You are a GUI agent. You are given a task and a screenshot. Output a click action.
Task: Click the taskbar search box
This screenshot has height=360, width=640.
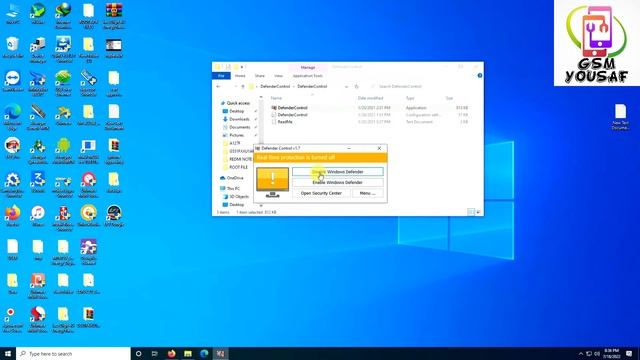click(x=73, y=353)
